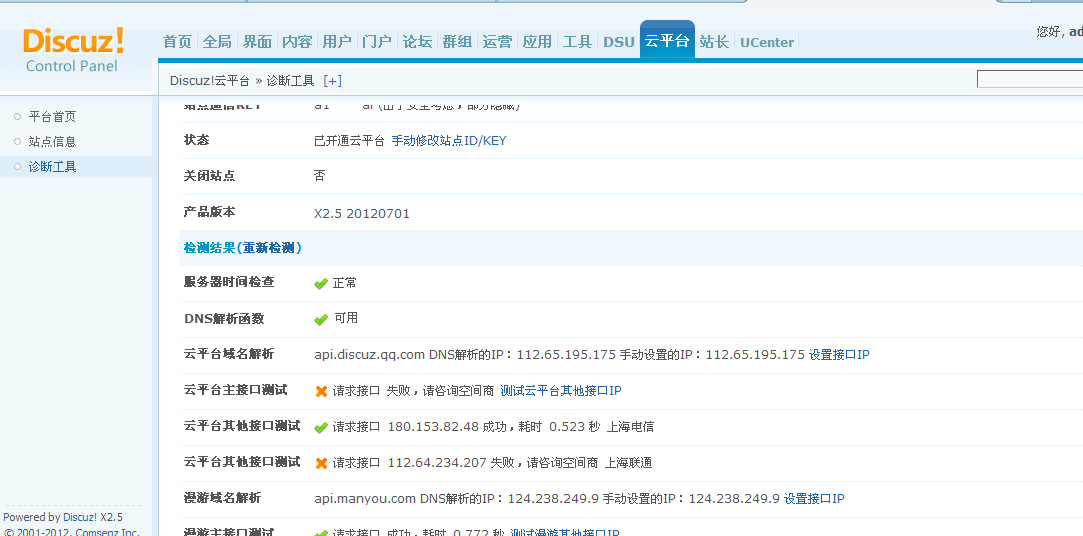Click the 云平台域名解析 row label
Screen dimensions: 1083x536
pos(229,354)
